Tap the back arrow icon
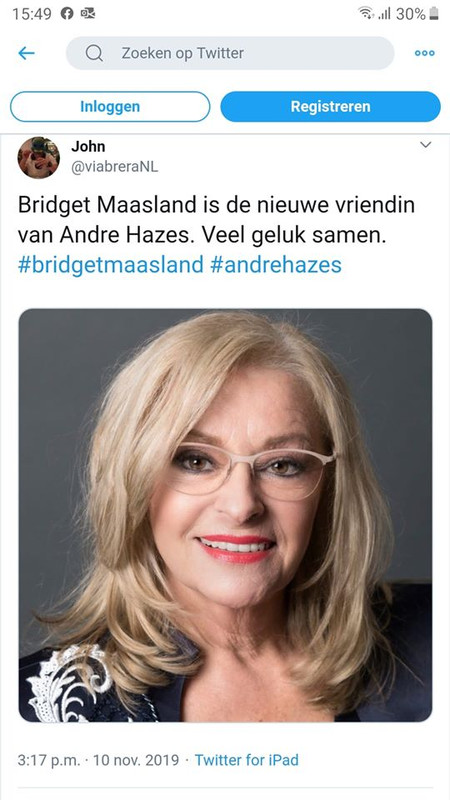The height and width of the screenshot is (800, 450). [x=26, y=53]
